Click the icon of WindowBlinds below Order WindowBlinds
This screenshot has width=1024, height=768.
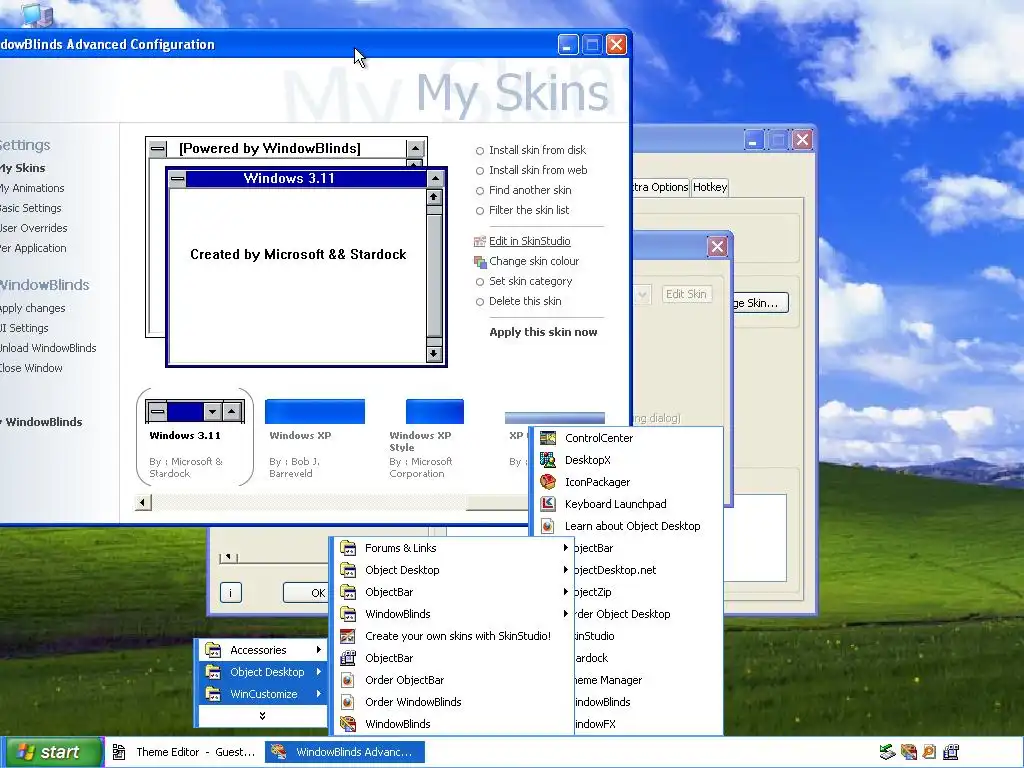click(x=347, y=724)
